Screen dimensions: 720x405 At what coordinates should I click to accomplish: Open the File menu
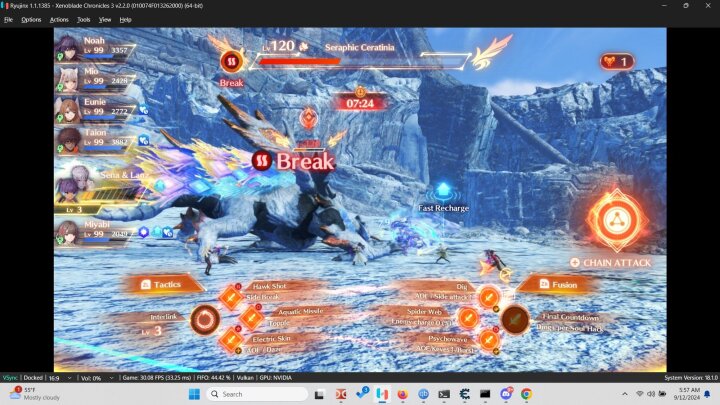8,19
